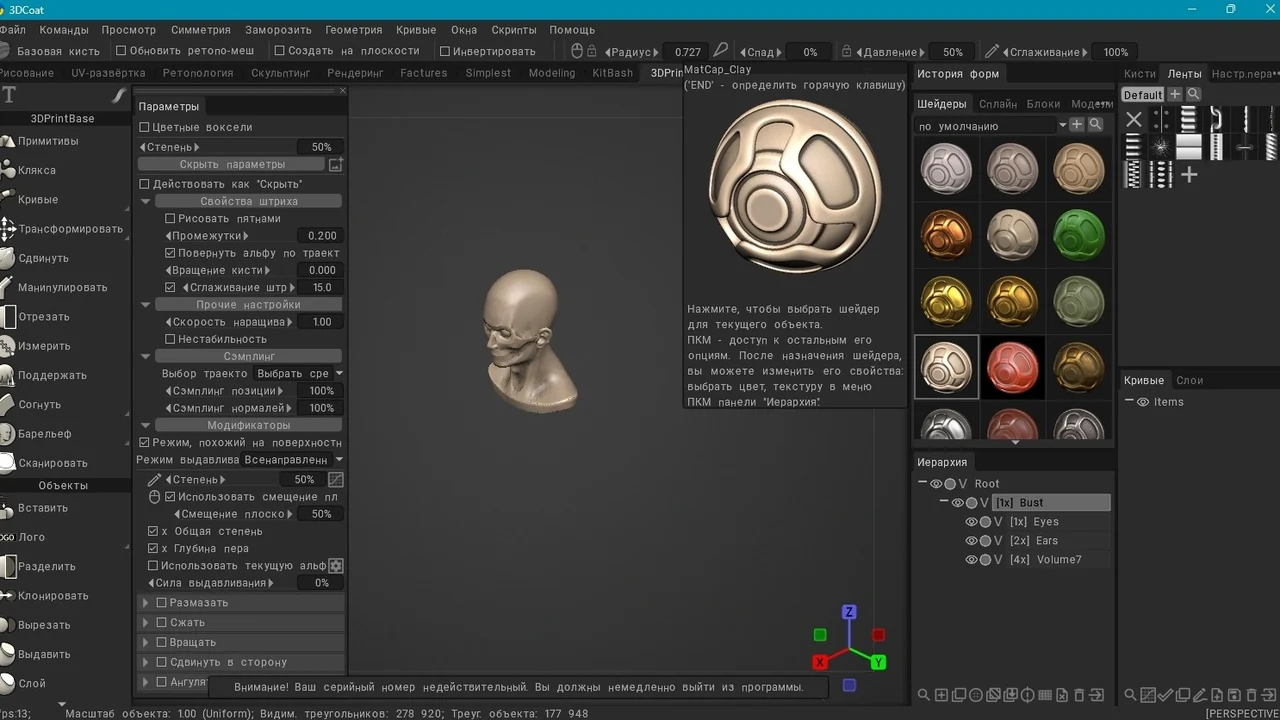The height and width of the screenshot is (720, 1280).
Task: Select the Клякса sculpt tool
Action: 36,170
